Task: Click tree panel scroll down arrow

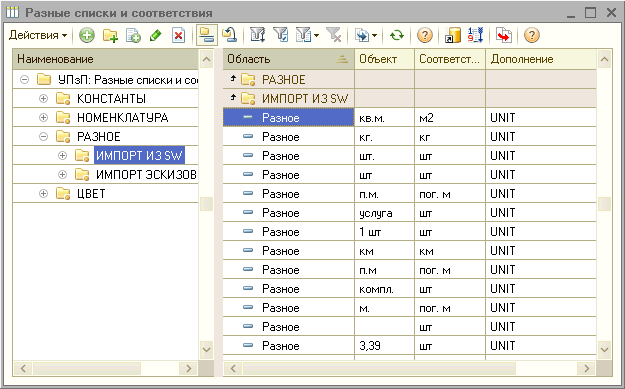Action: pyautogui.click(x=206, y=350)
